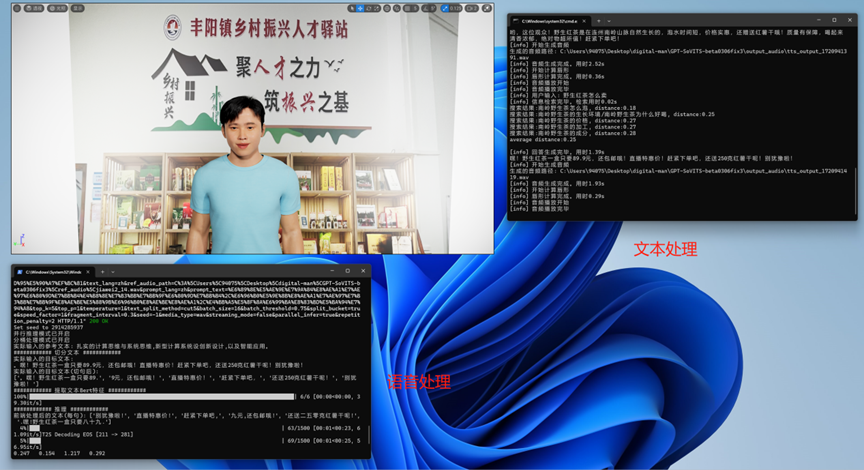The image size is (864, 470).
Task: Adjust the viewport camera speed control
Action: click(x=472, y=7)
